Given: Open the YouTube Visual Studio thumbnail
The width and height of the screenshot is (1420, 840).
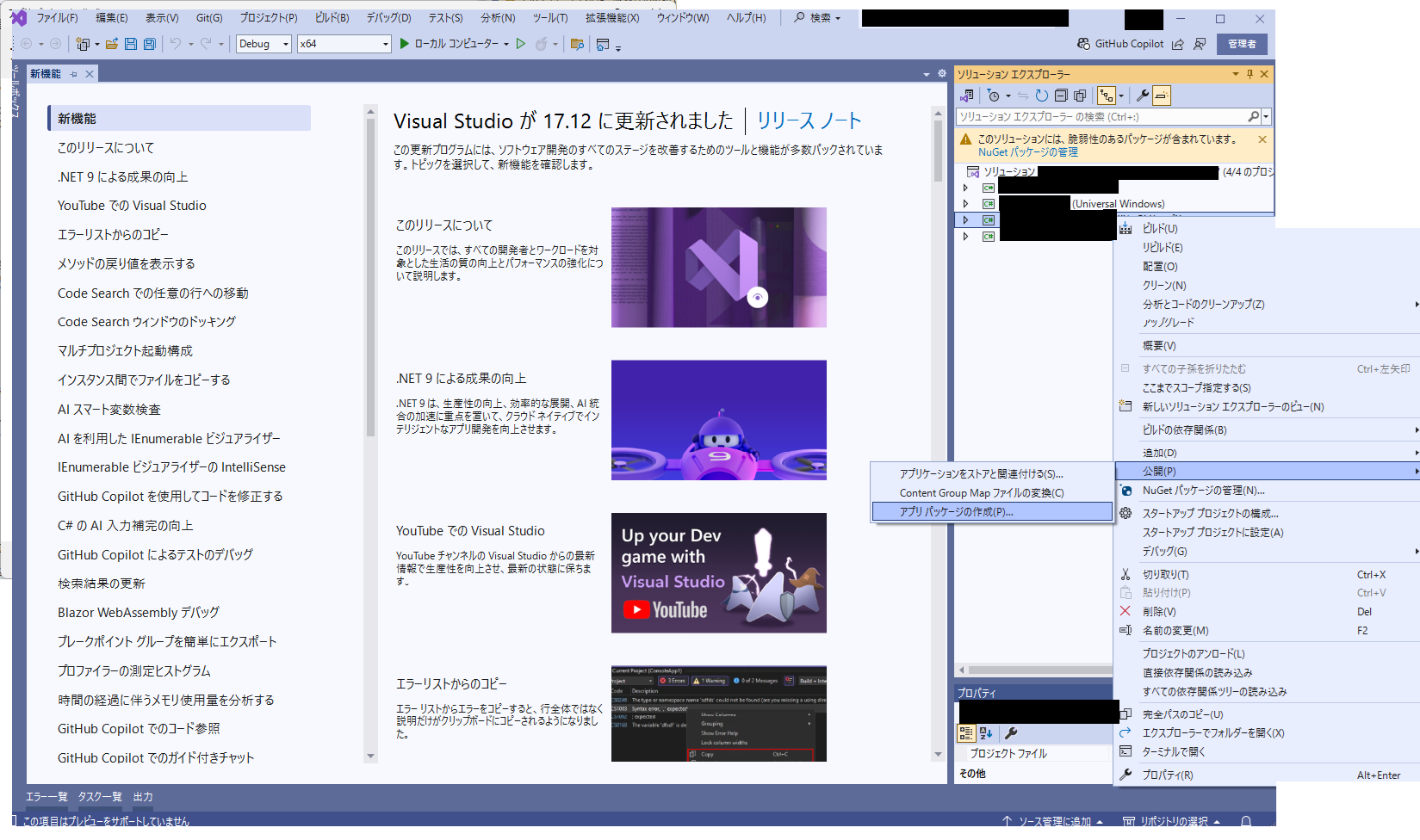Looking at the screenshot, I should click(x=719, y=573).
